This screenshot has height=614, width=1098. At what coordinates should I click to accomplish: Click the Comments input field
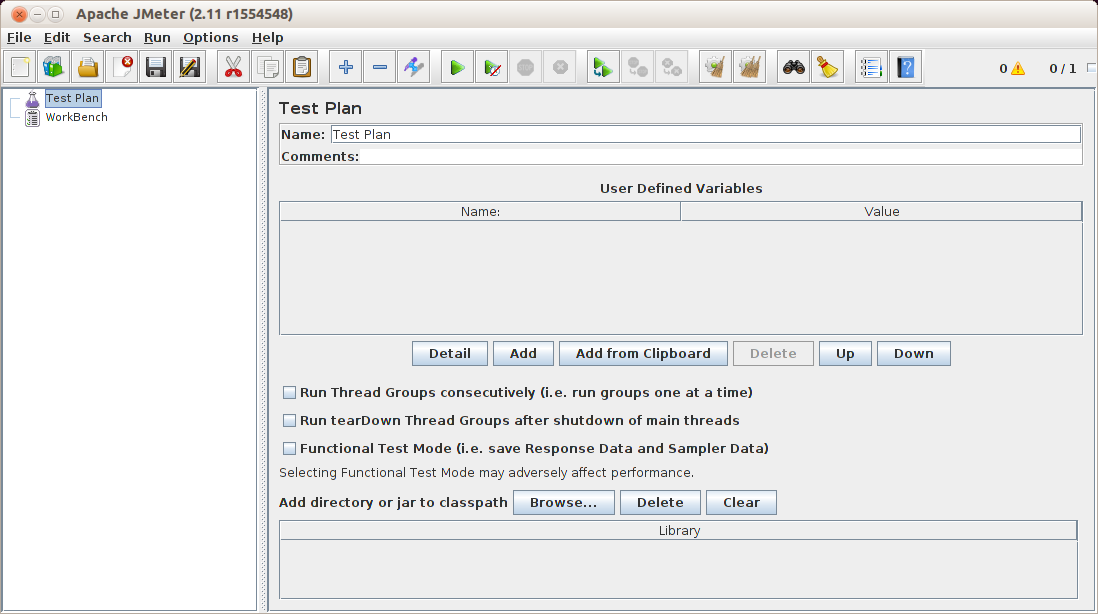721,157
